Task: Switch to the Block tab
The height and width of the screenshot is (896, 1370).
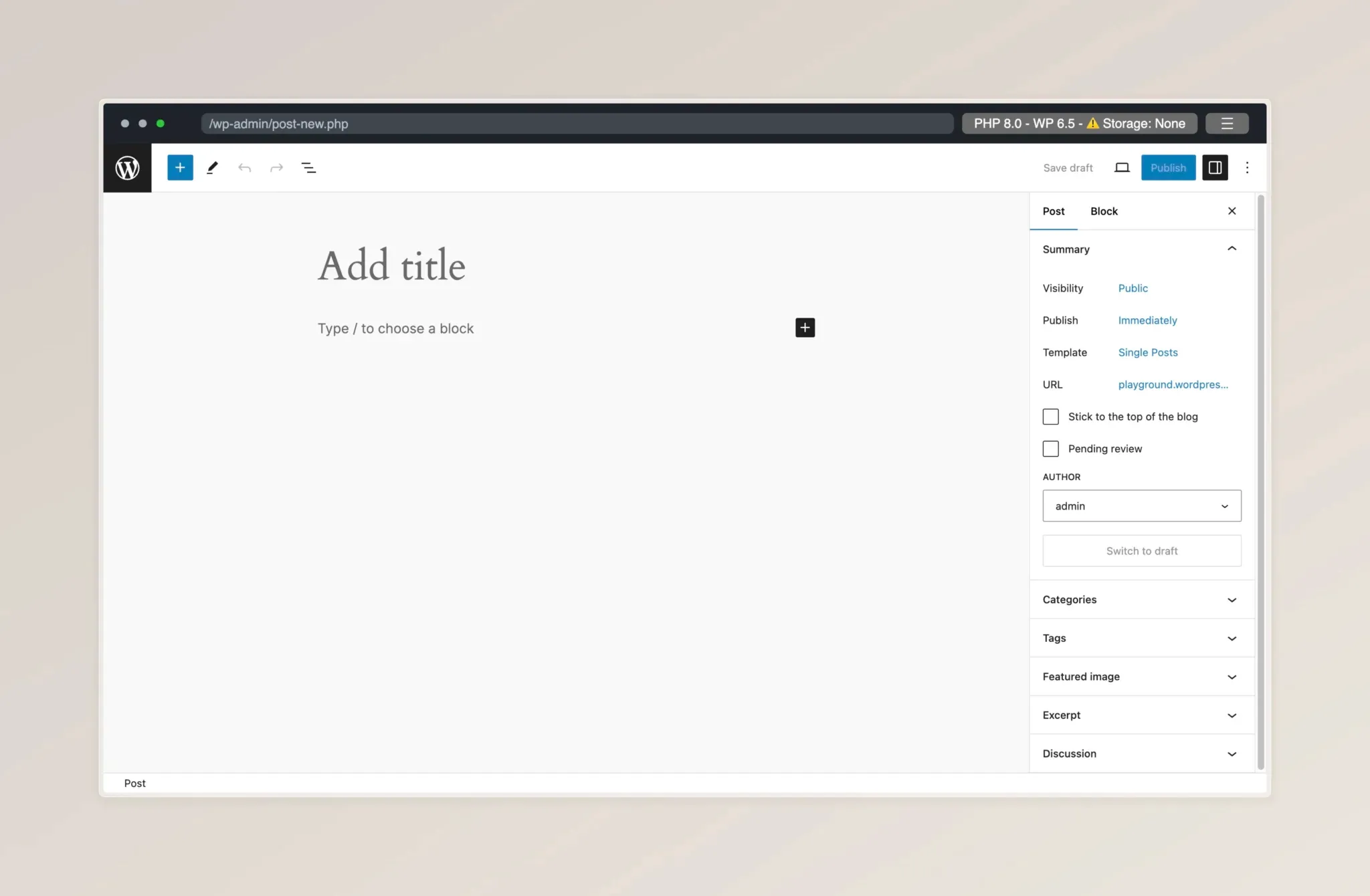Action: (1104, 211)
